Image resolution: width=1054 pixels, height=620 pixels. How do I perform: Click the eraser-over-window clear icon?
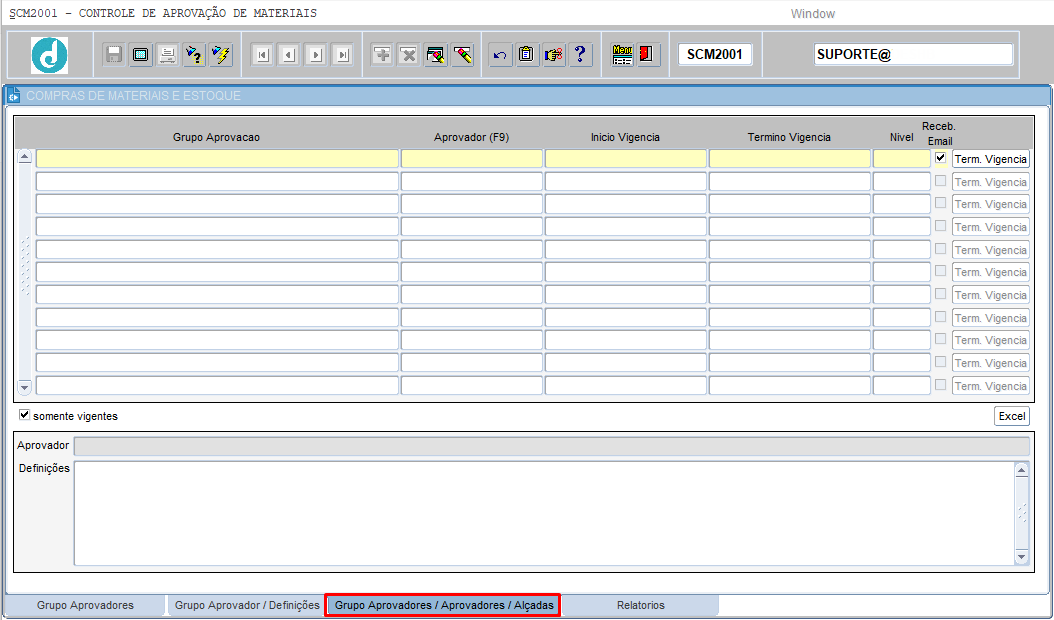click(x=436, y=54)
